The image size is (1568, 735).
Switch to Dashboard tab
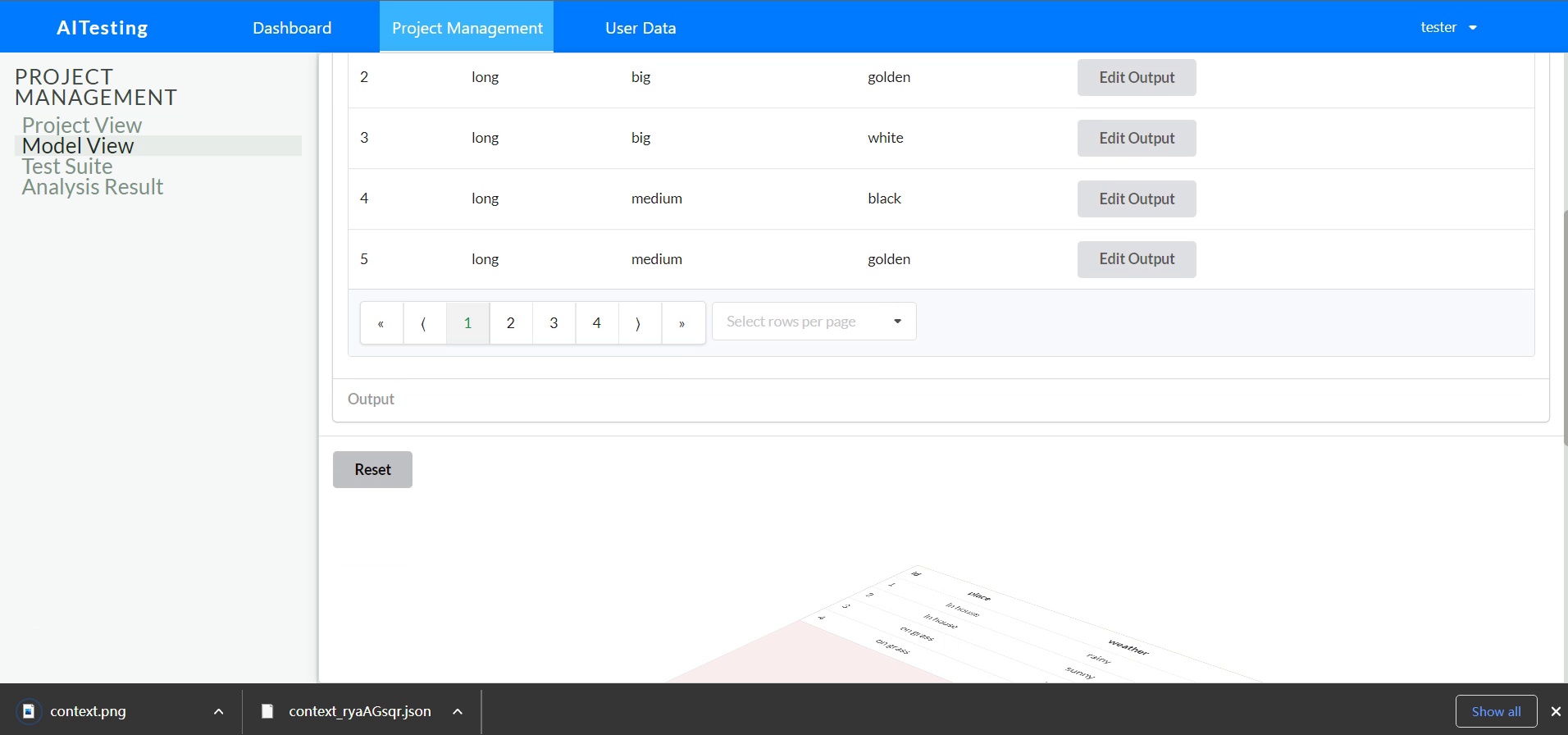(292, 28)
